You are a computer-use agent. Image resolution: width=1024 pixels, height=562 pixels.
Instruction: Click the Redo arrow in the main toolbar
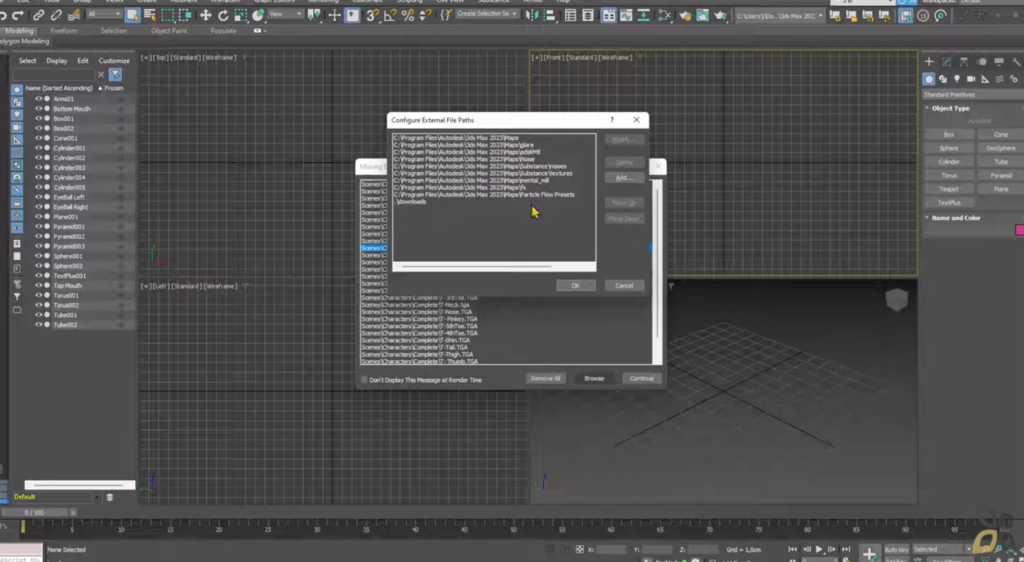point(18,14)
